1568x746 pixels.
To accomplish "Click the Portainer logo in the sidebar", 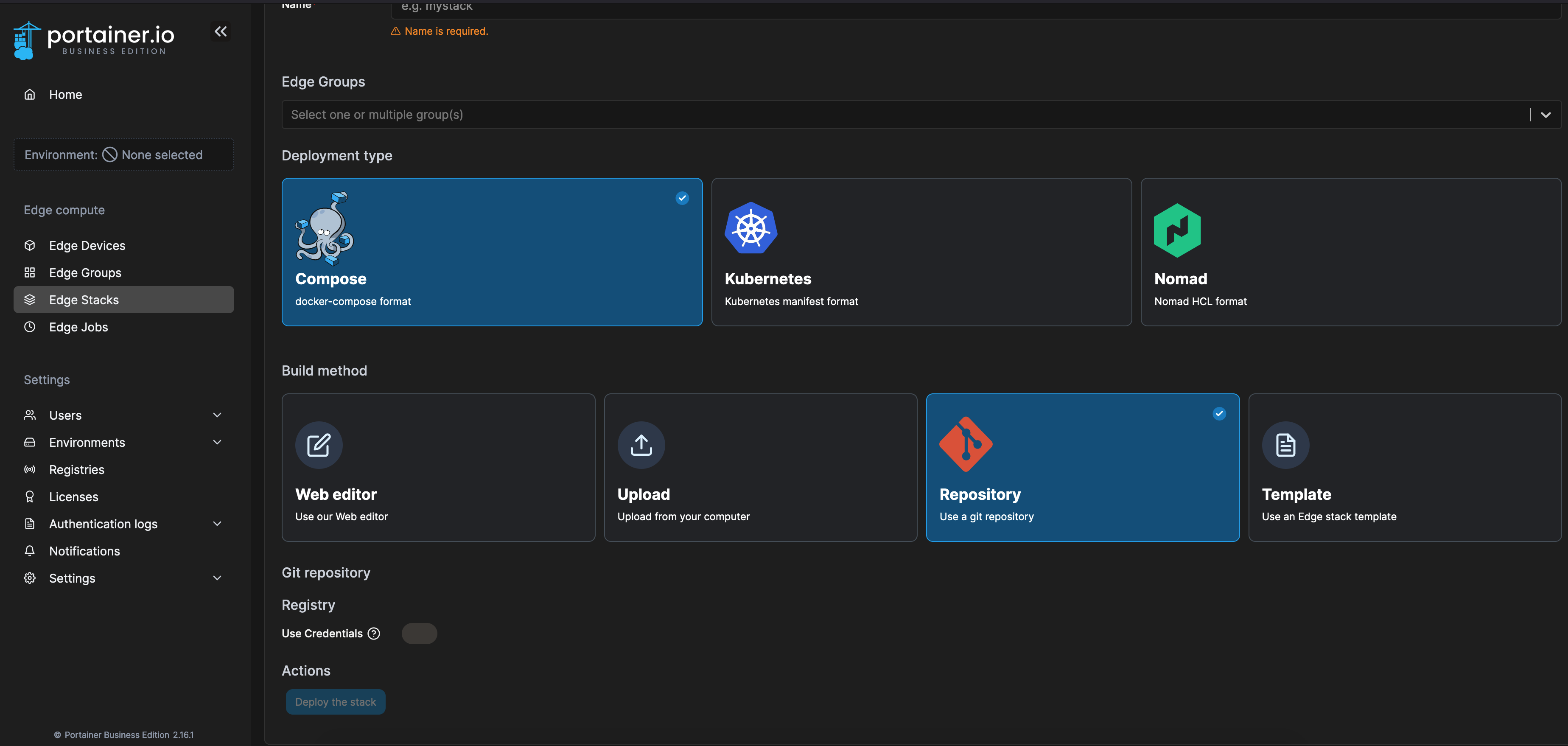I will click(x=92, y=39).
